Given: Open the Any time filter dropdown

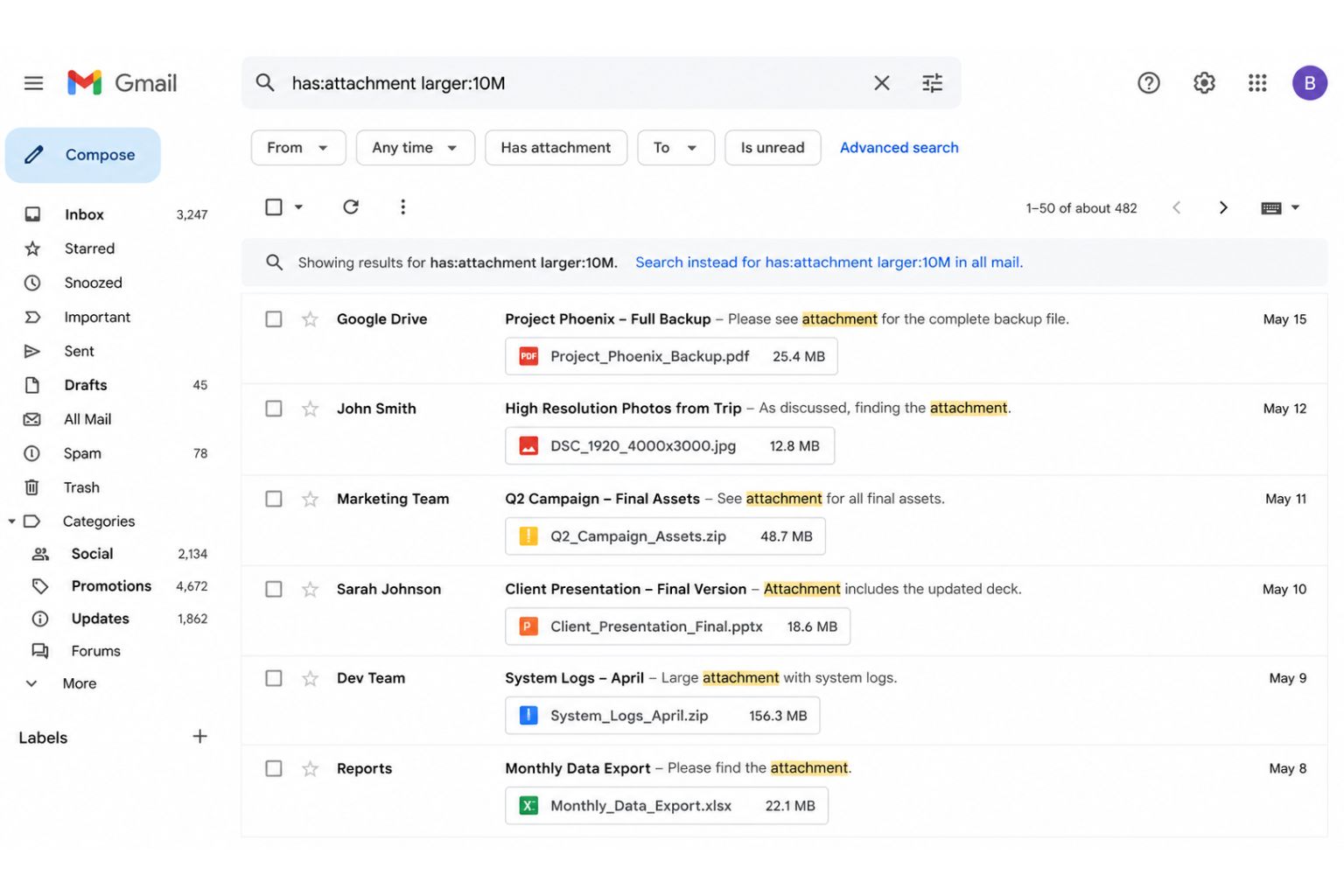Looking at the screenshot, I should click(x=415, y=148).
